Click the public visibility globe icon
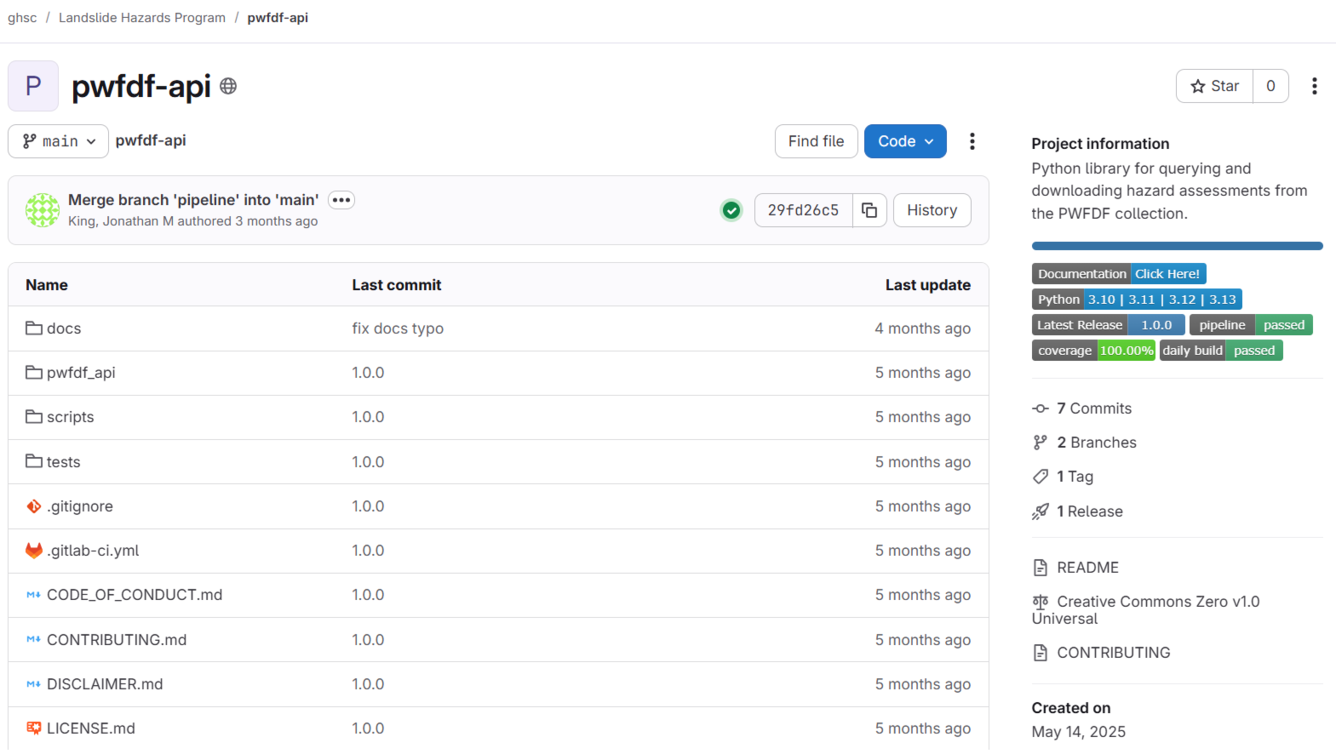The width and height of the screenshot is (1336, 754). 228,87
